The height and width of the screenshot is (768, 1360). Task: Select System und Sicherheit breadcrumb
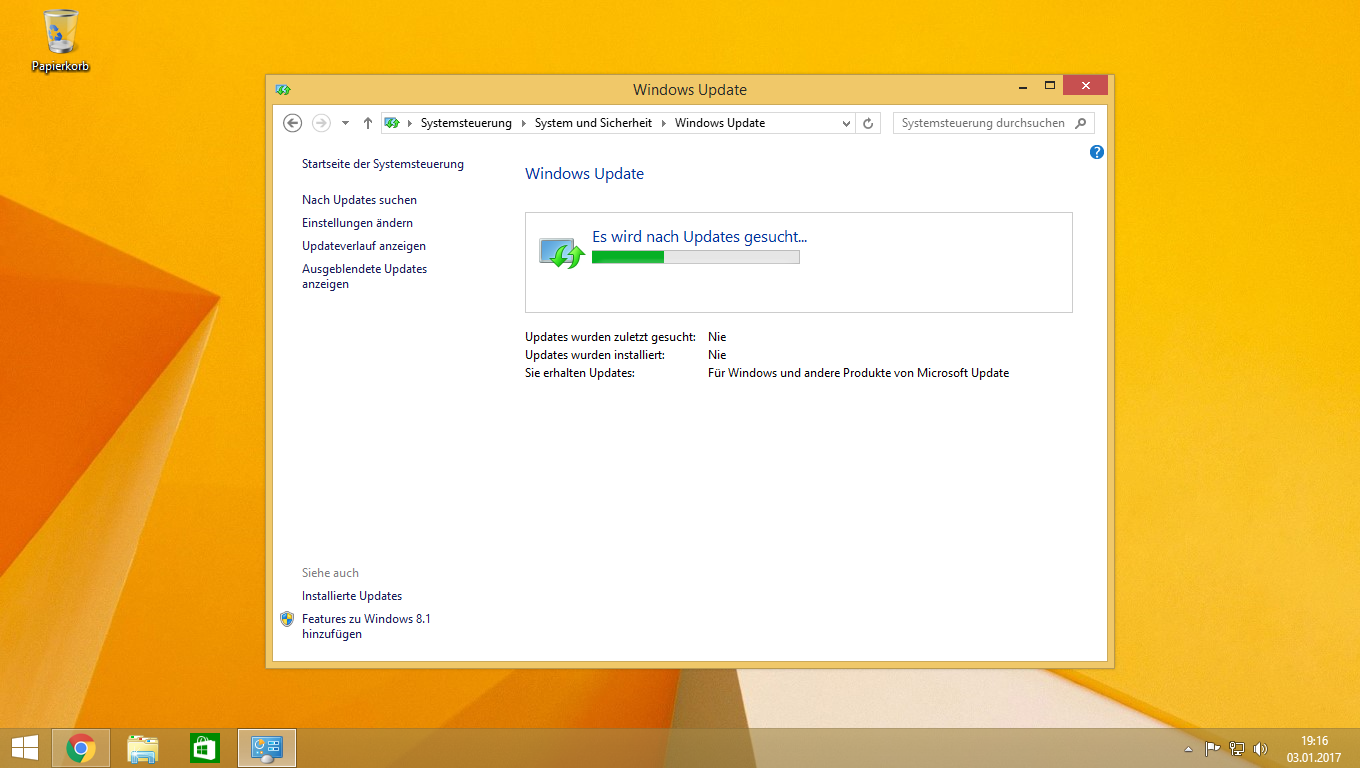click(593, 123)
